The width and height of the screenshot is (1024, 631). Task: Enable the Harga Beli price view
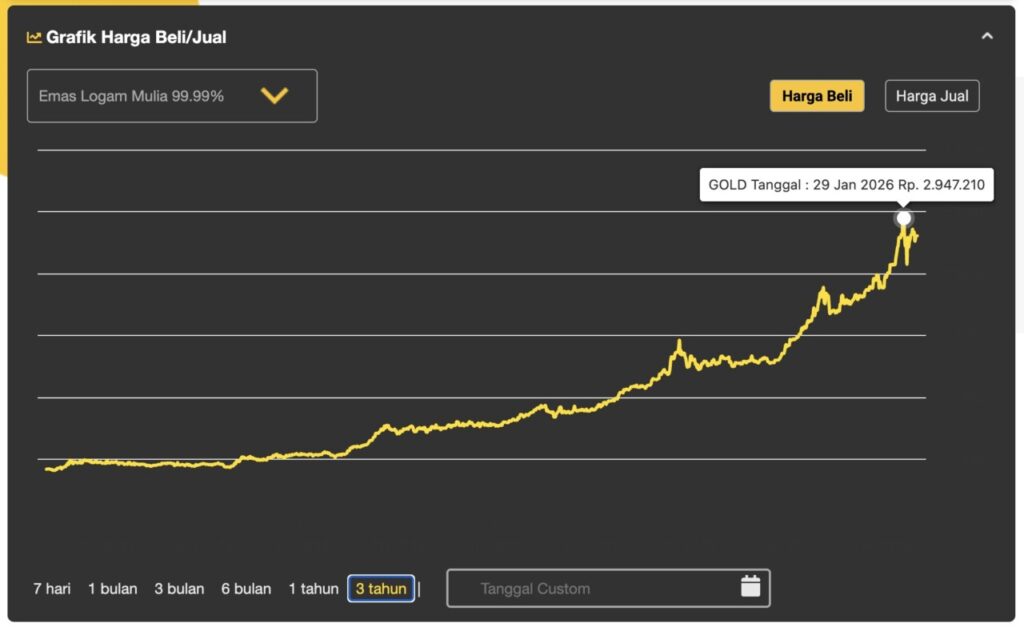coord(817,95)
